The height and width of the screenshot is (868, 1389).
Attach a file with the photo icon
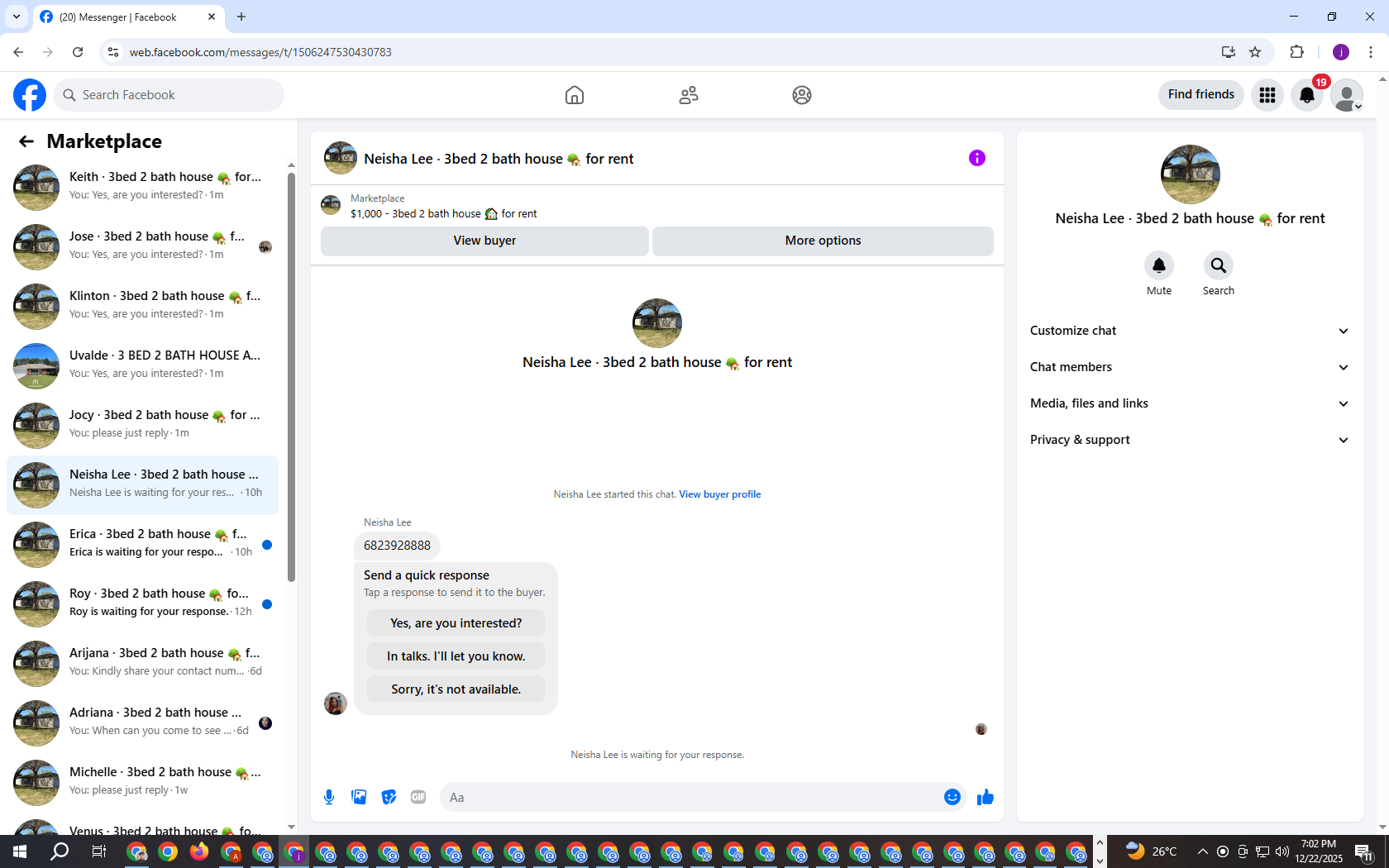(359, 797)
